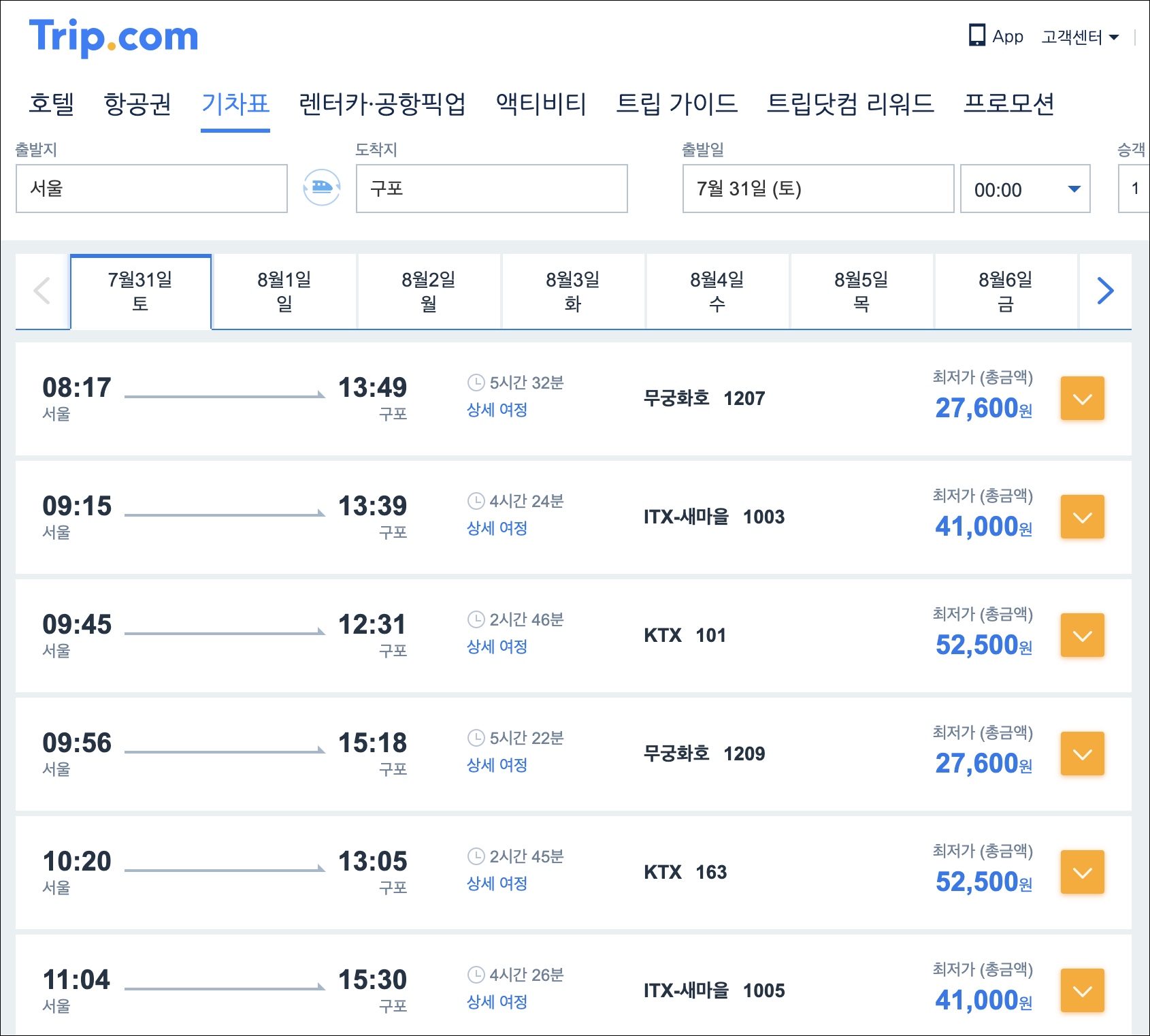Select the 8월3일 화 date tab
This screenshot has height=1036, width=1150.
coord(573,291)
